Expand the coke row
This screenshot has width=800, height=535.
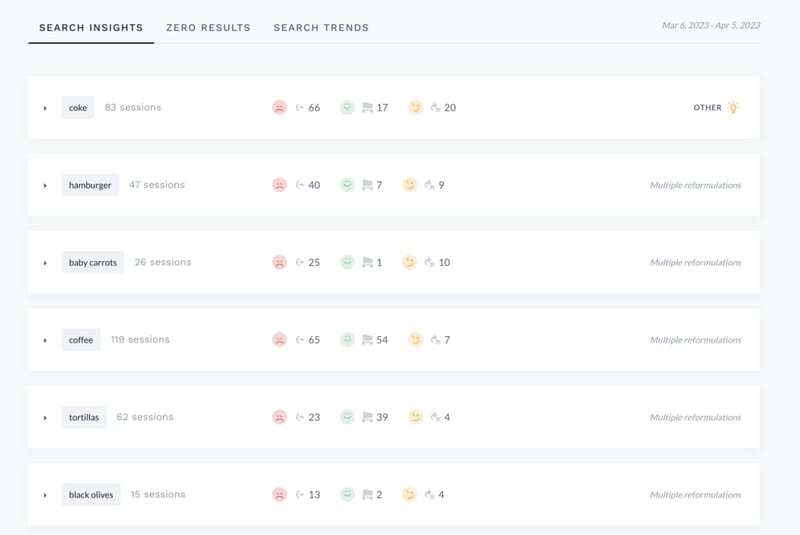click(x=45, y=108)
